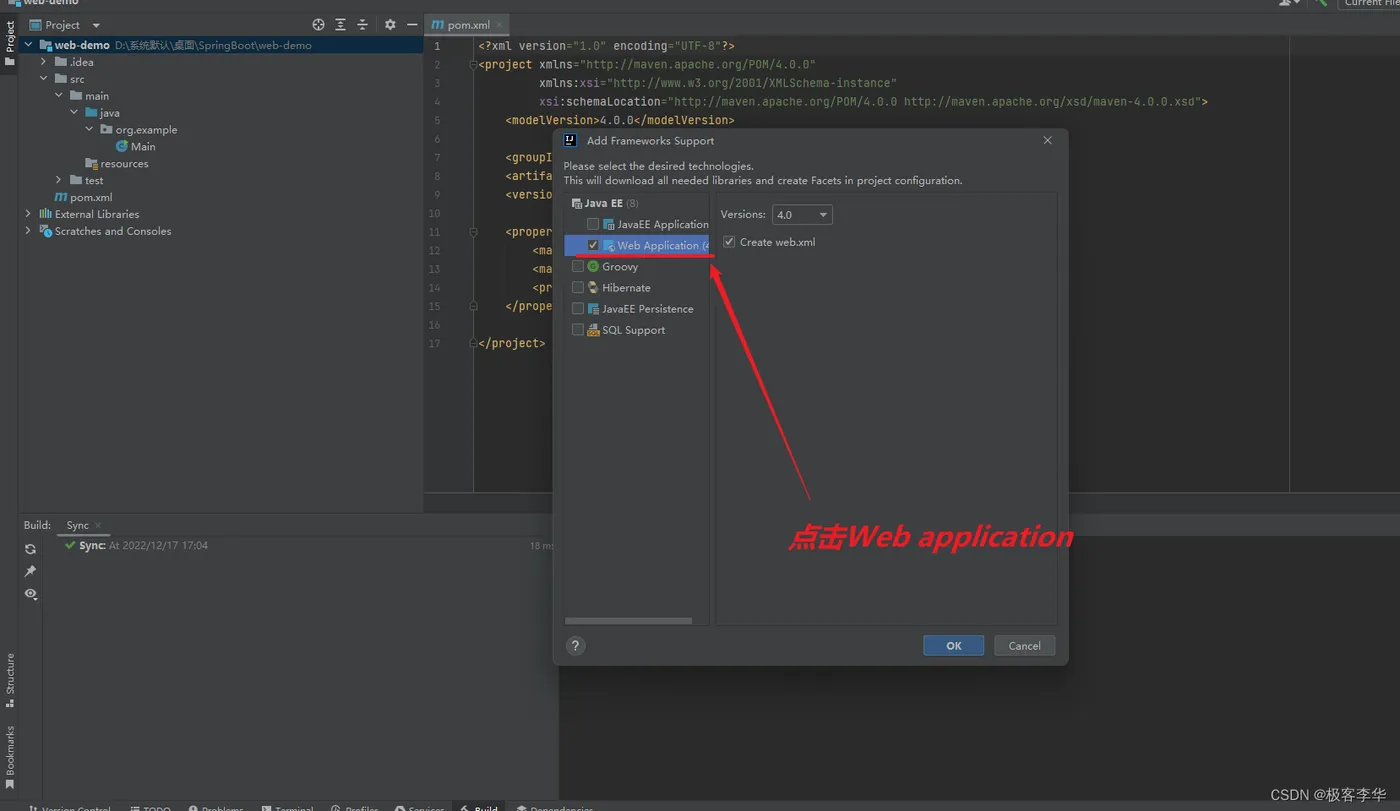The width and height of the screenshot is (1400, 811).
Task: Collapse the src folder
Action: click(44, 79)
